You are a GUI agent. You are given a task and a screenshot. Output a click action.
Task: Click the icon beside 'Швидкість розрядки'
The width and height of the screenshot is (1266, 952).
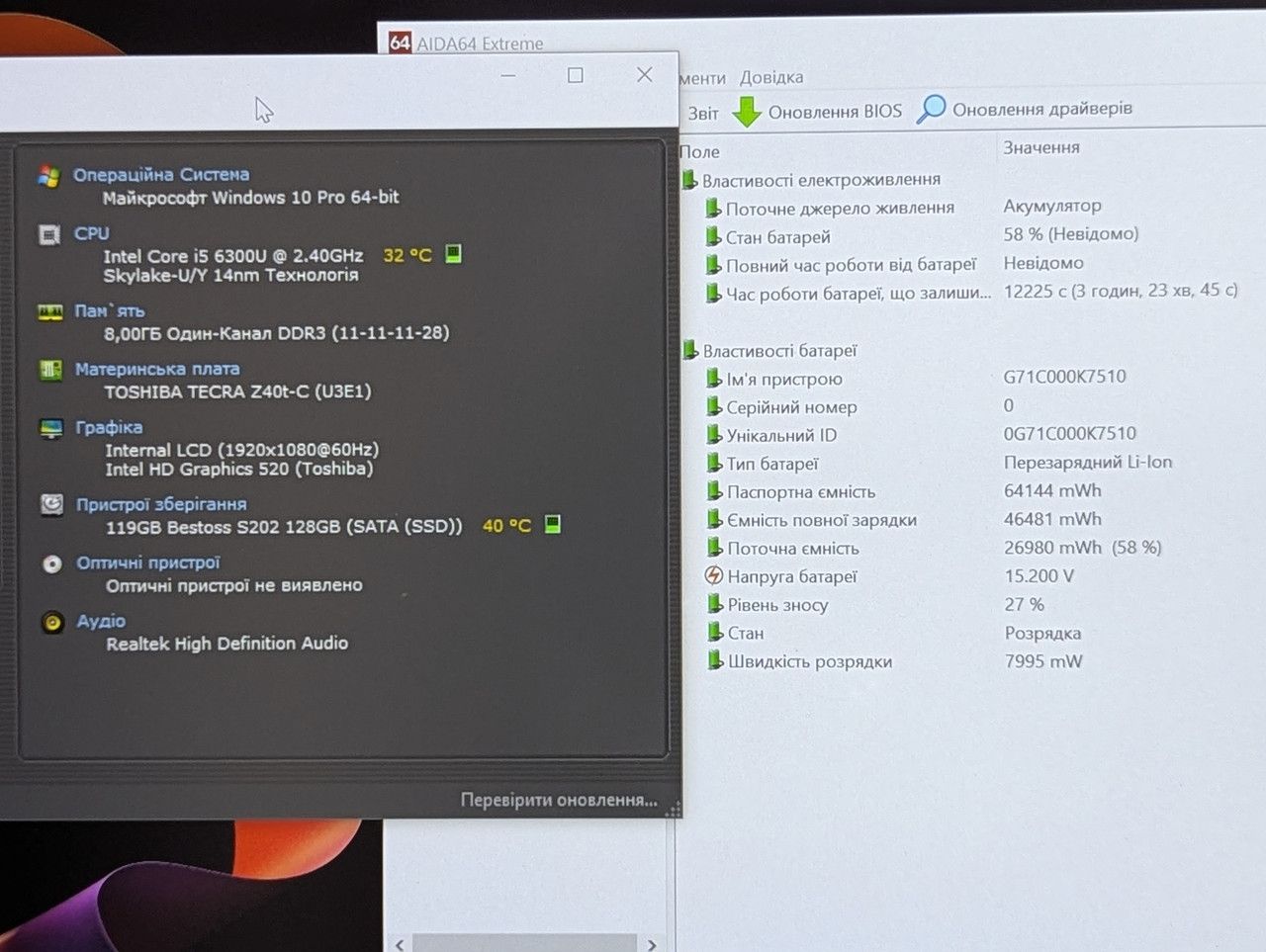[x=715, y=660]
